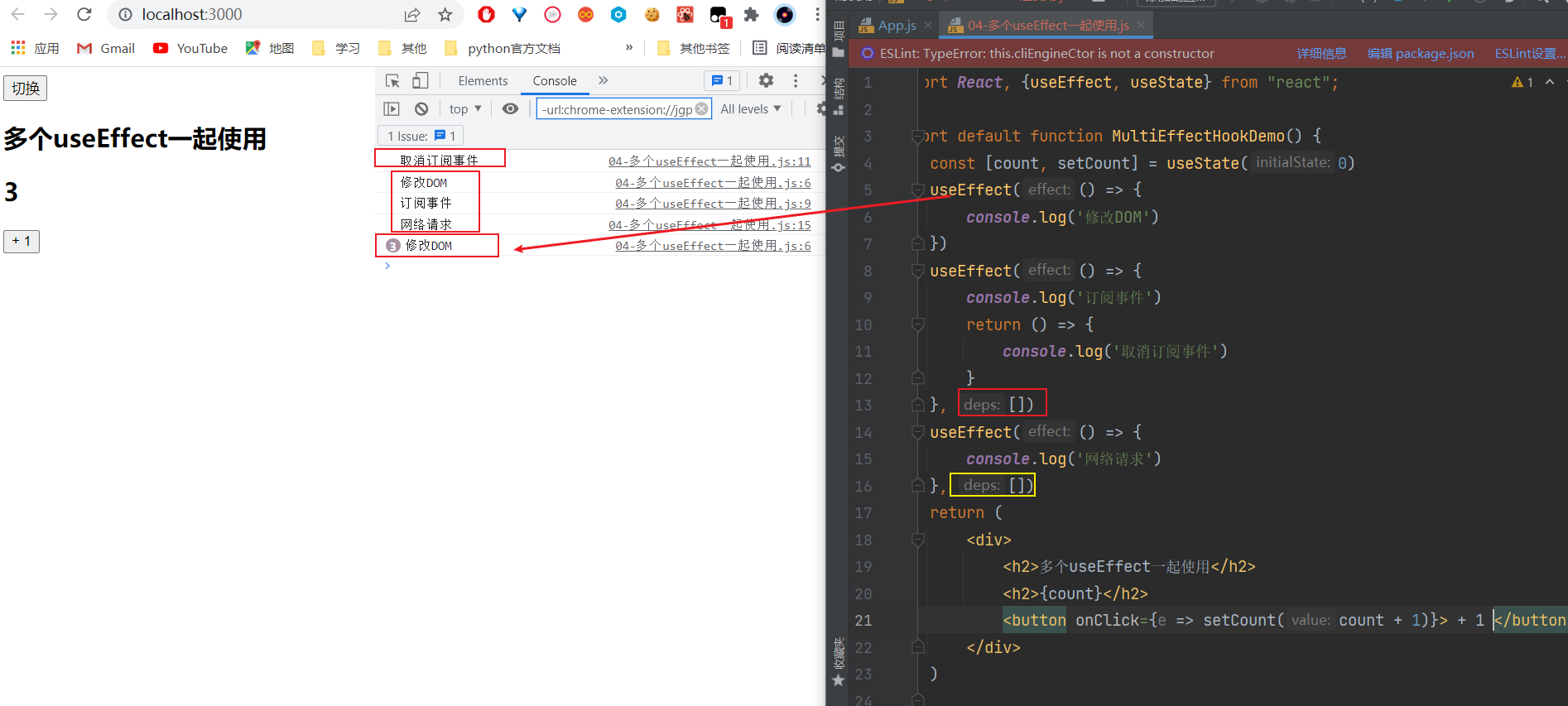Open the 其他 bookmark folder
Viewport: 1568px width, 706px height.
[402, 48]
